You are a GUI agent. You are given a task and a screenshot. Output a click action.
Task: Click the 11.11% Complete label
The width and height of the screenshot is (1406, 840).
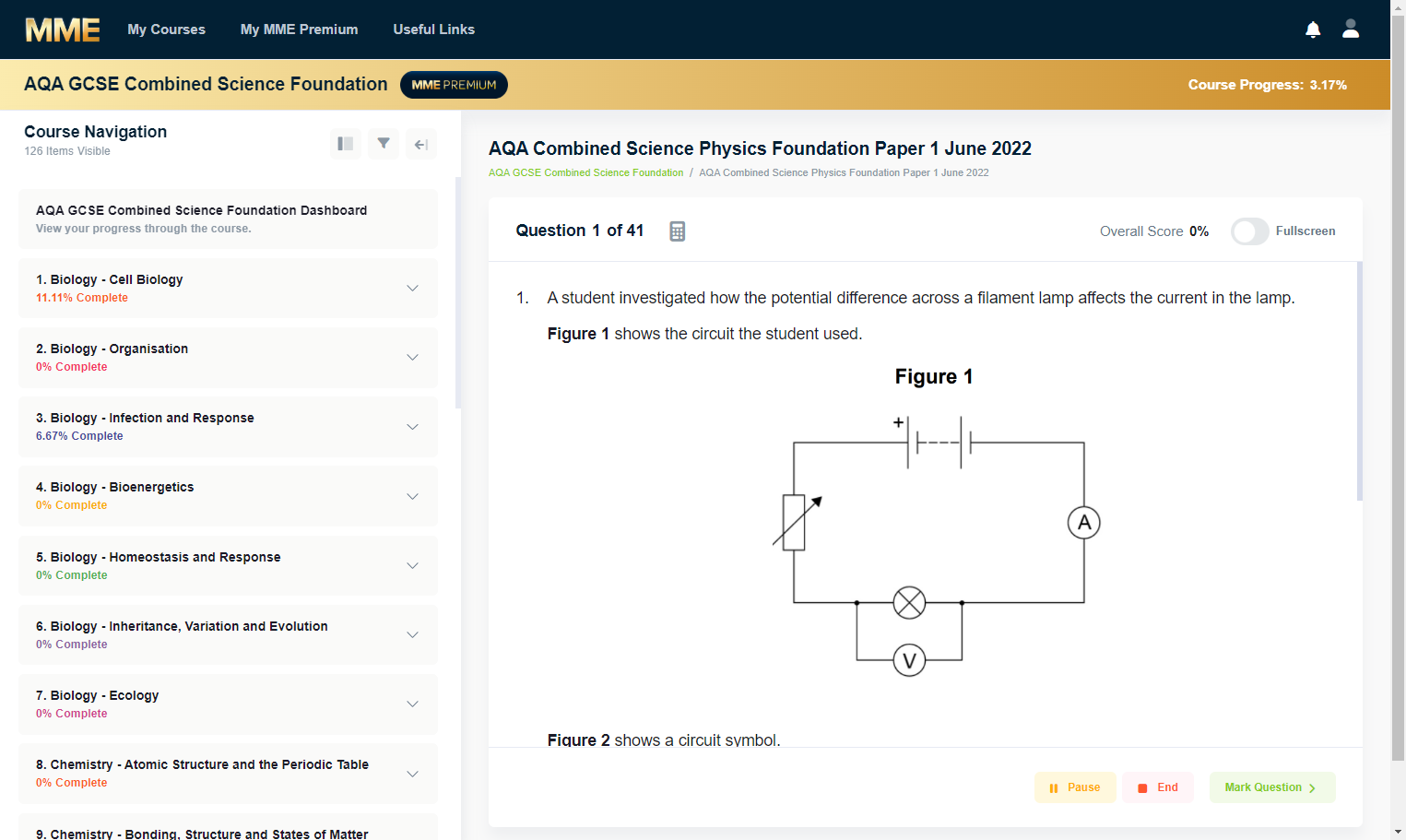coord(82,298)
